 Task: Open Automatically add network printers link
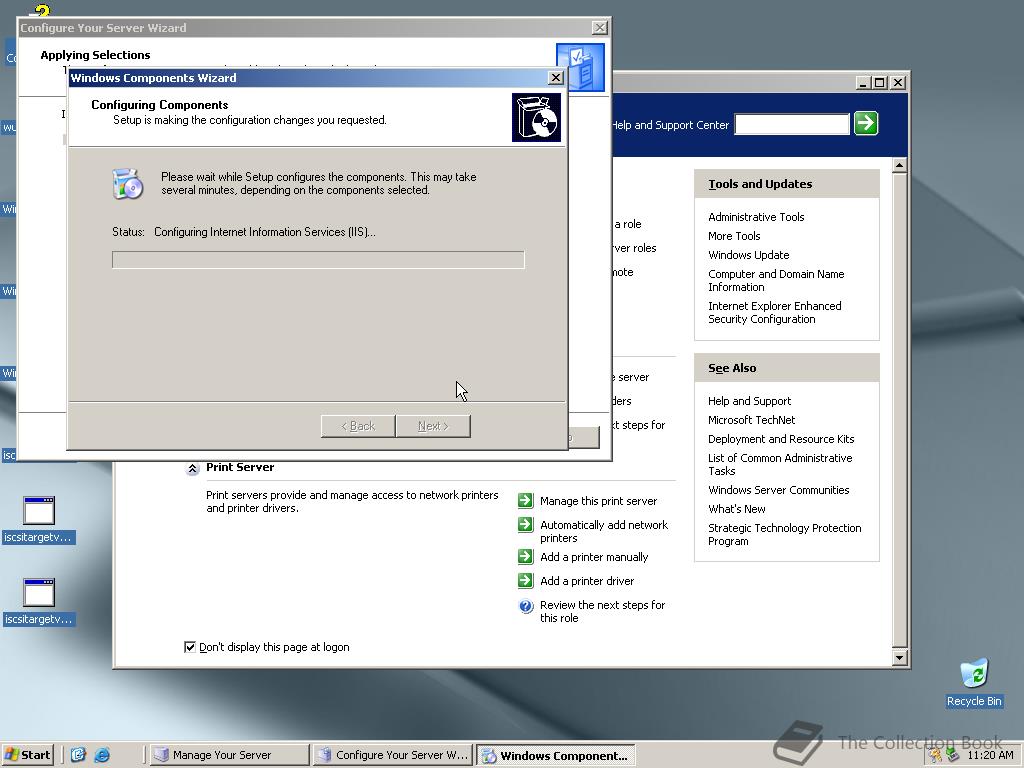[x=604, y=532]
